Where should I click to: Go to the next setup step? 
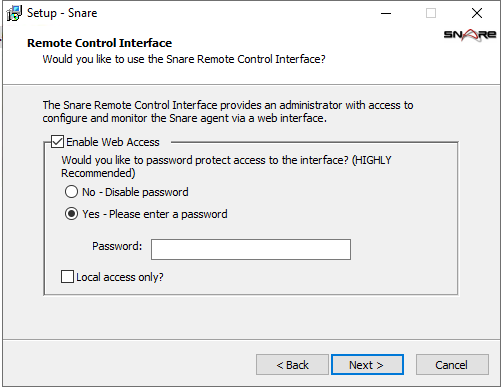tap(367, 365)
